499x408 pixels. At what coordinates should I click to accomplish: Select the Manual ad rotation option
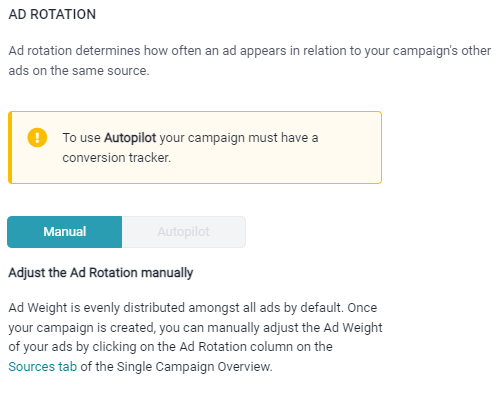[x=65, y=232]
